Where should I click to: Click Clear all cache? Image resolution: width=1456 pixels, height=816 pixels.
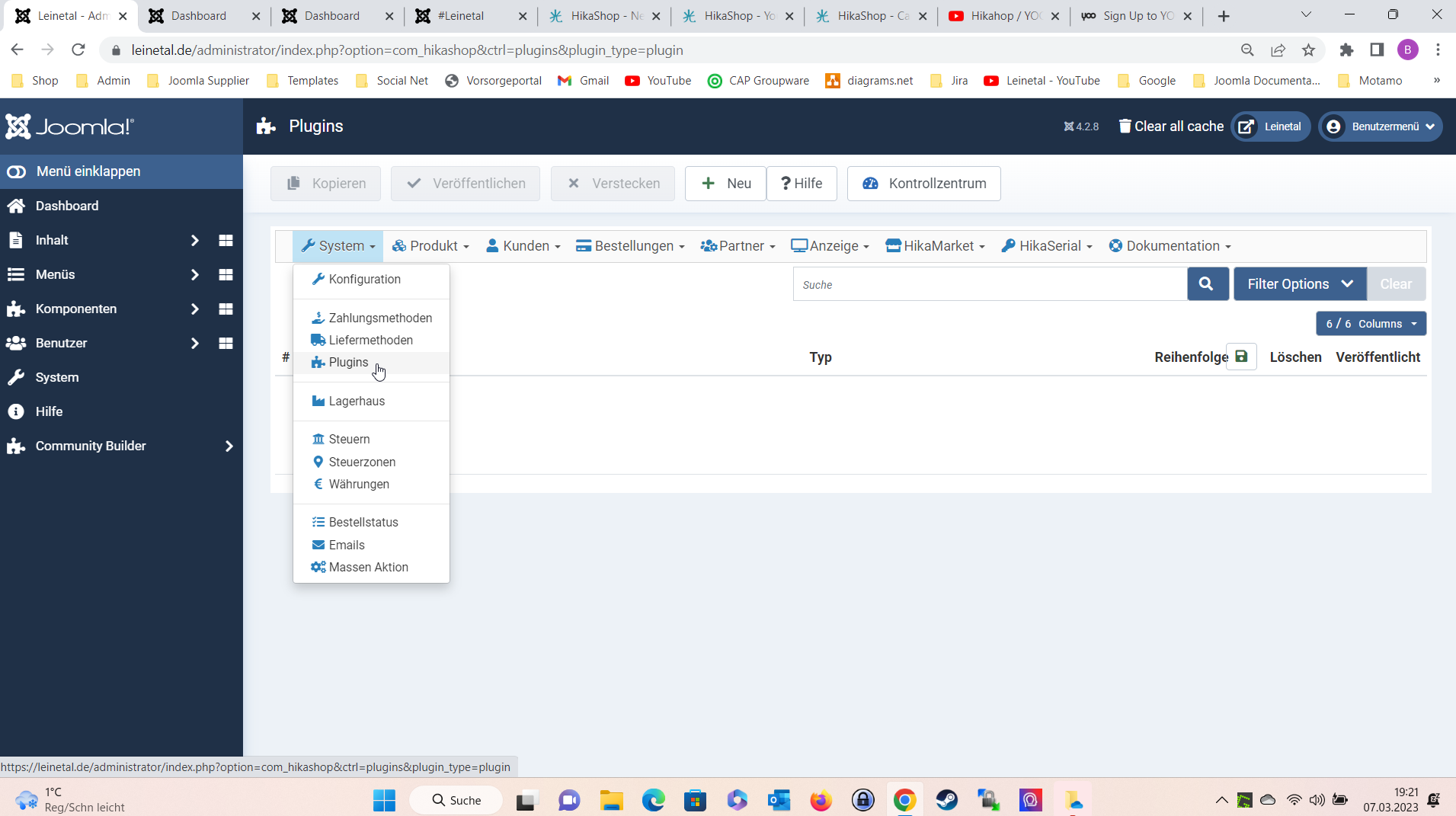[1171, 126]
